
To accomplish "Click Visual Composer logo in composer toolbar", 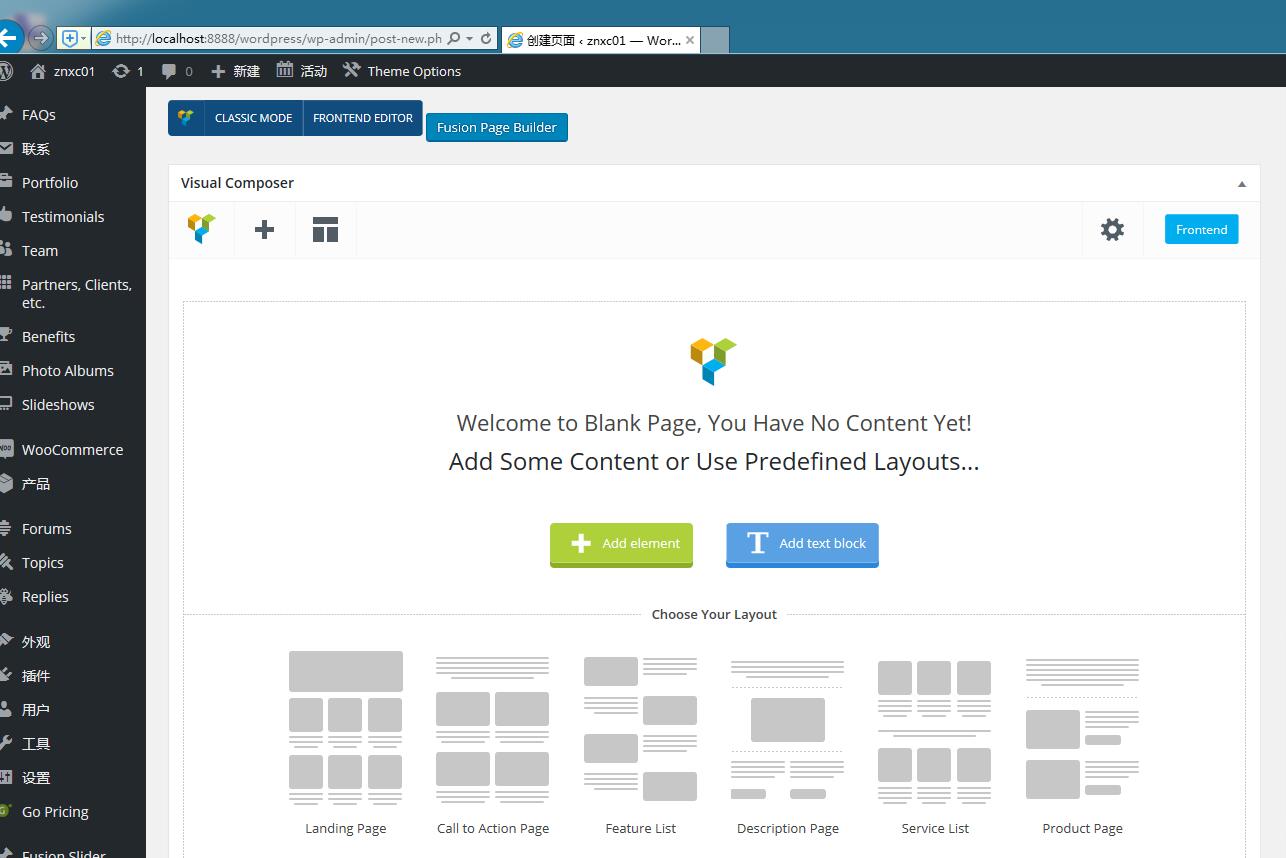I will (x=202, y=229).
